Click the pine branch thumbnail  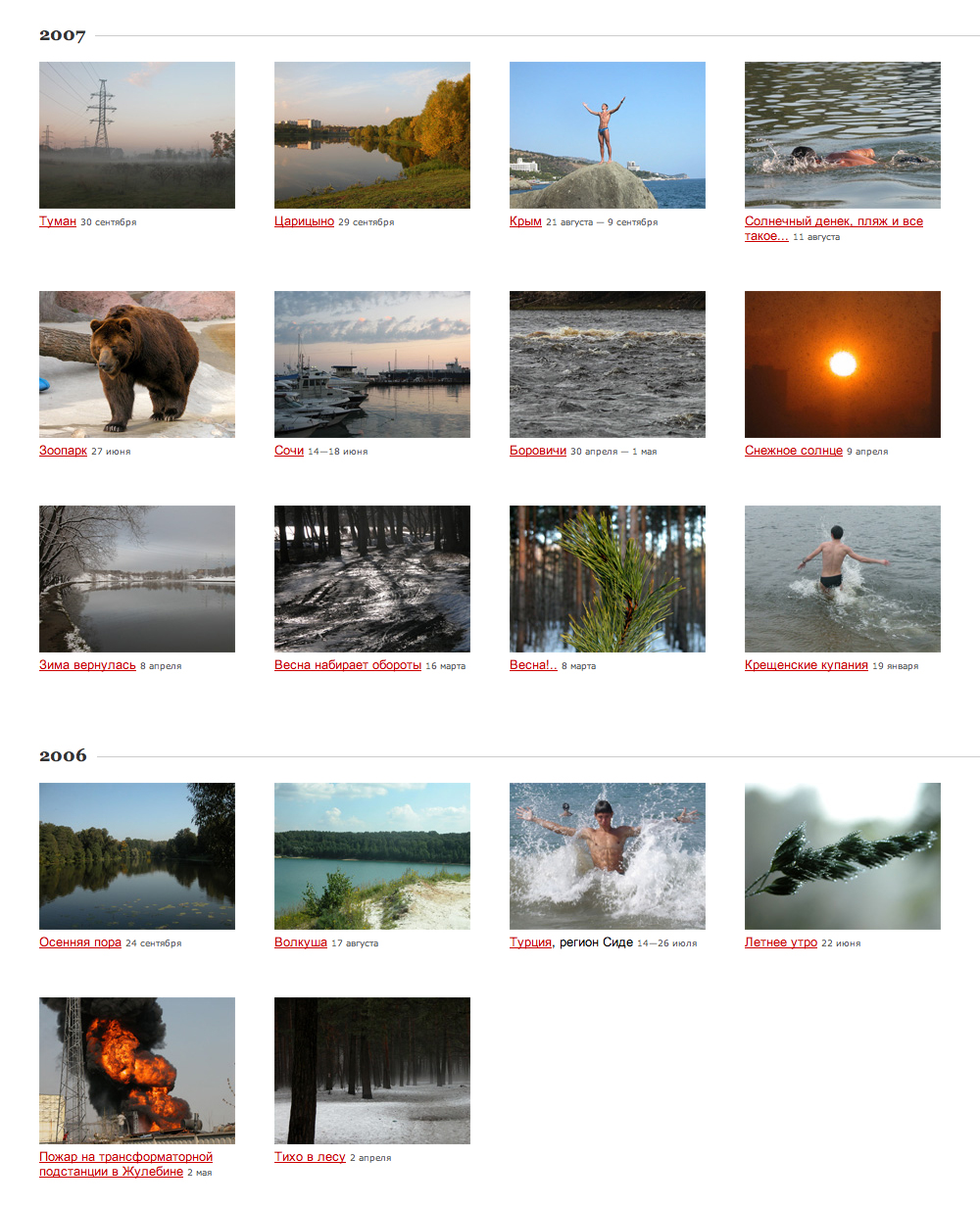(x=608, y=579)
